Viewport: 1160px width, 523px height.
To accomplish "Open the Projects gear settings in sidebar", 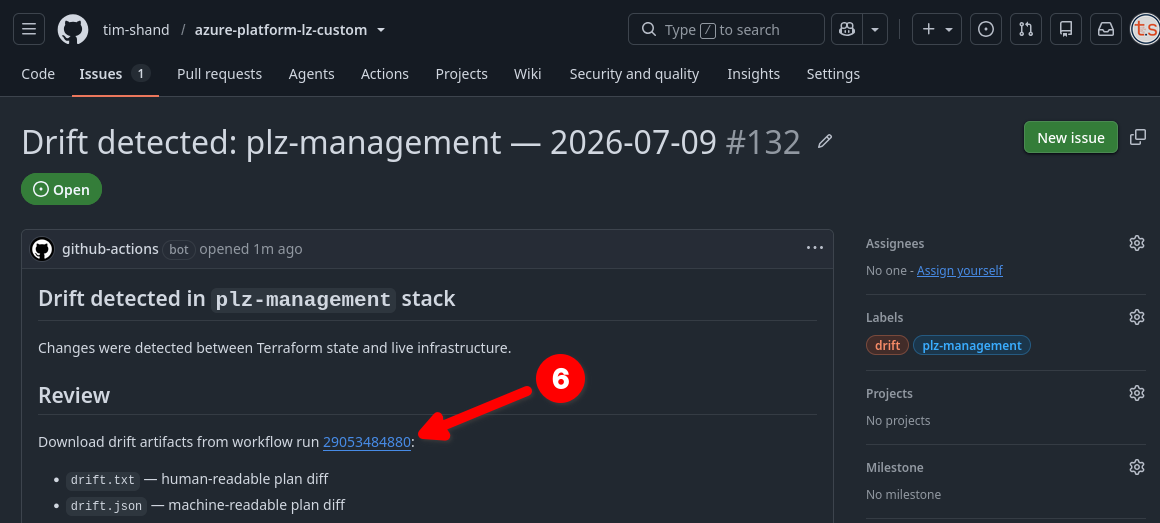I will coord(1137,394).
